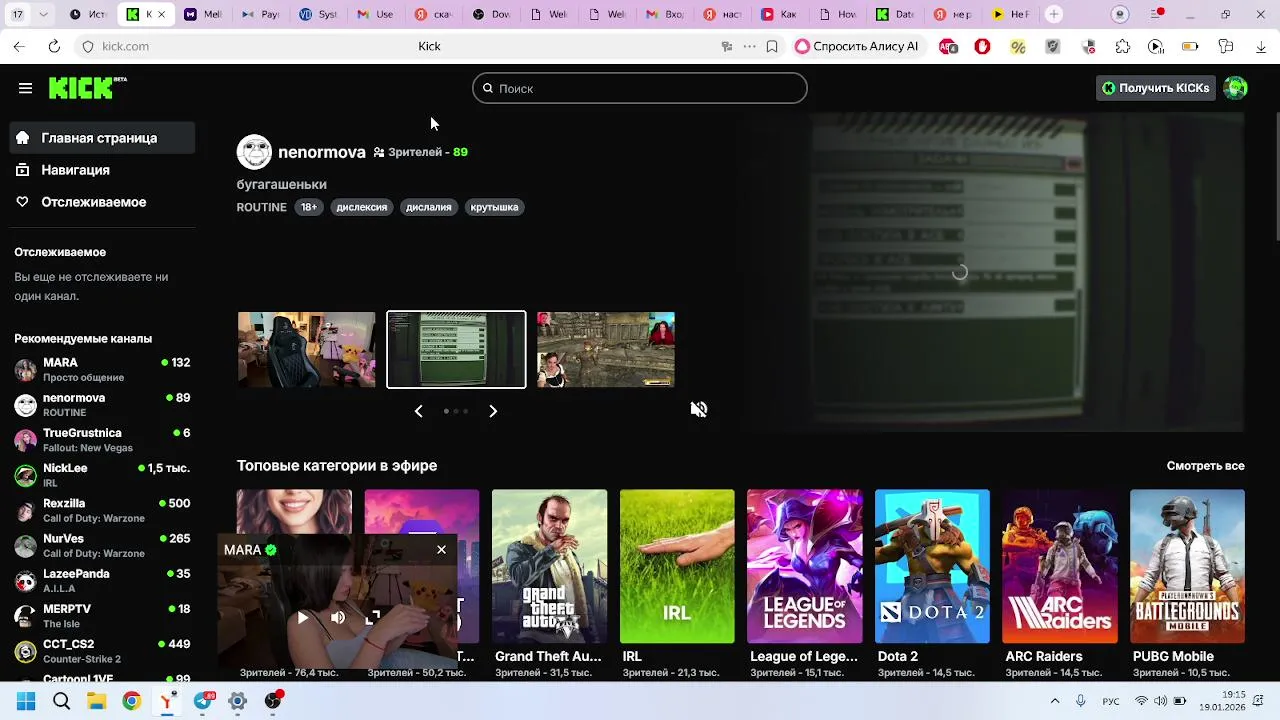This screenshot has height=720, width=1280.
Task: Select the gaming chair stream thumbnail
Action: pos(306,349)
